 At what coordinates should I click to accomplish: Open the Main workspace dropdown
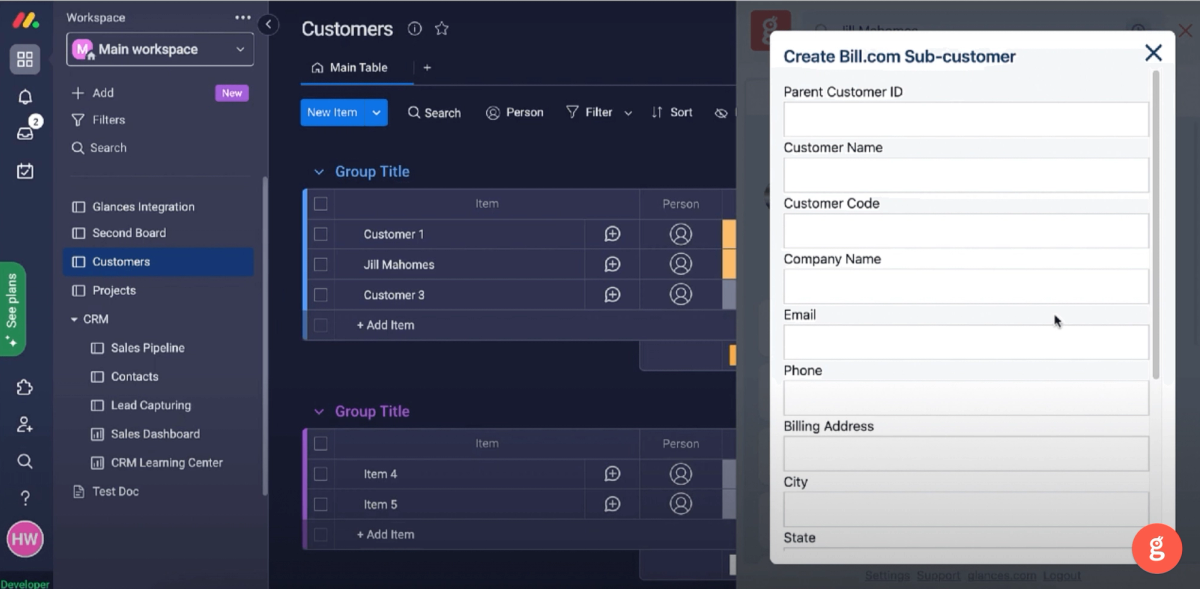[160, 49]
